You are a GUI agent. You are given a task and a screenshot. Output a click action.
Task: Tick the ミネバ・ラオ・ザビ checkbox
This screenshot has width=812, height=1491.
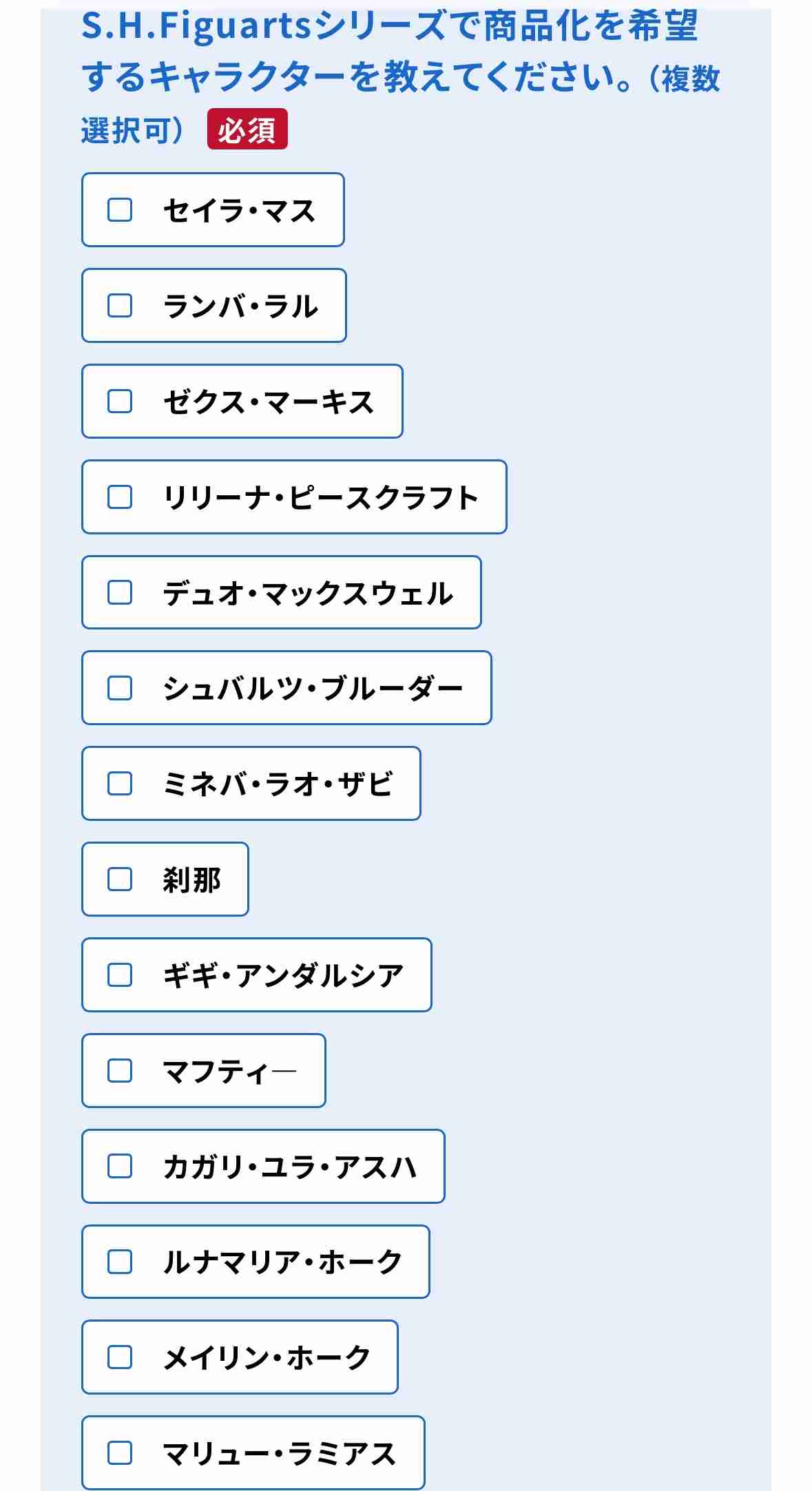120,784
